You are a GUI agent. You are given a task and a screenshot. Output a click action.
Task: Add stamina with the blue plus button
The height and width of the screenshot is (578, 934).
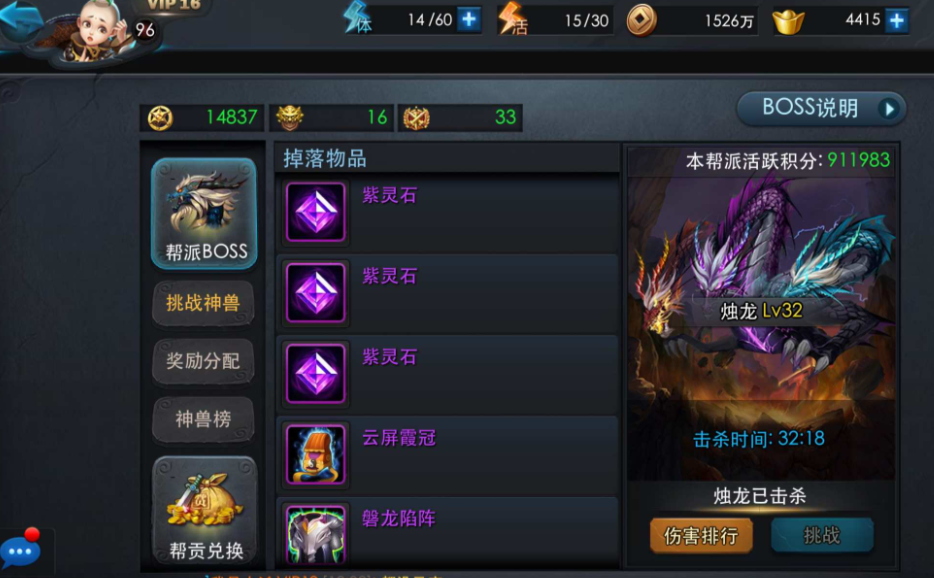pos(469,20)
